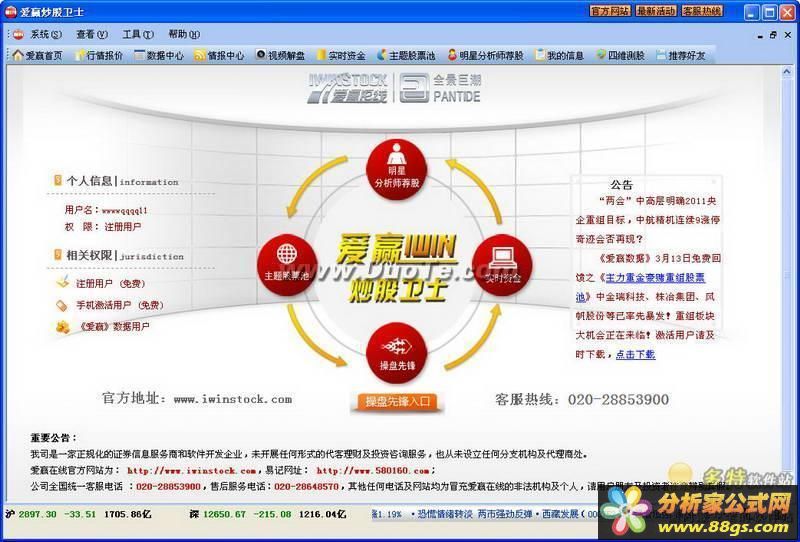This screenshot has width=800, height=542.
Task: Click the 最新活动 title bar button
Action: tap(656, 11)
